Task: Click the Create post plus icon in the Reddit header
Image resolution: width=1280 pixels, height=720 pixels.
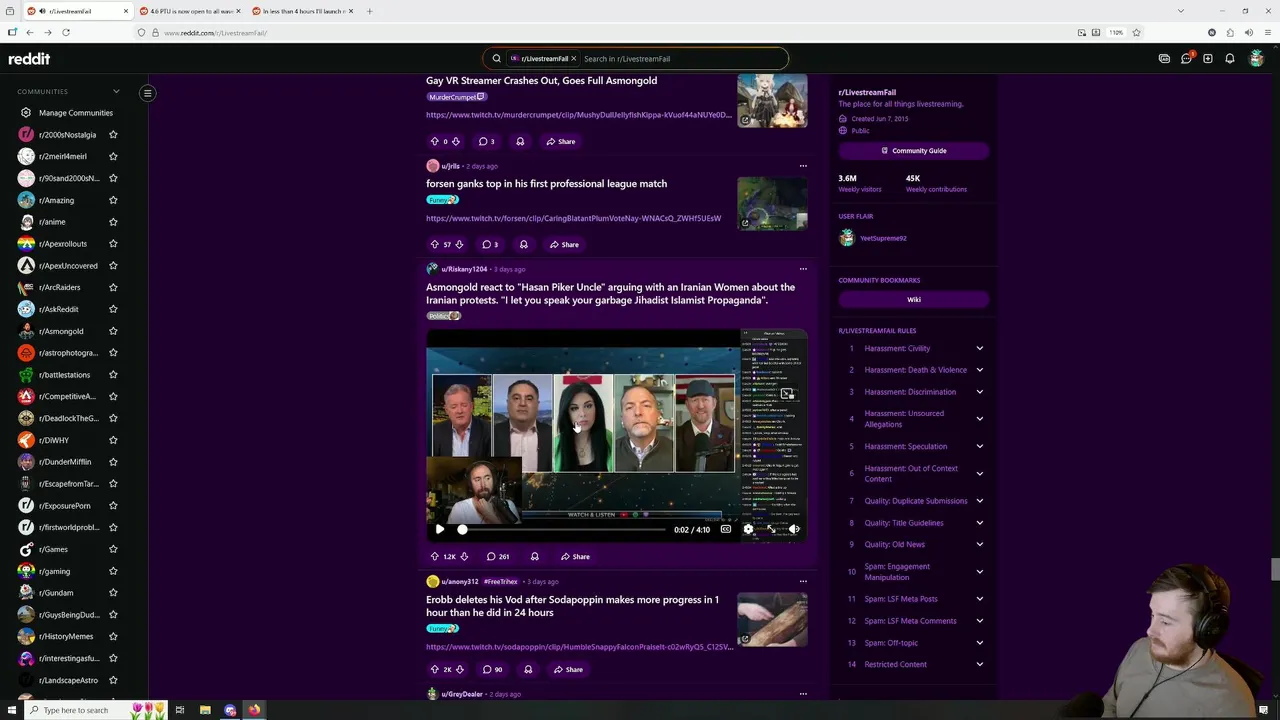Action: coord(1208,58)
